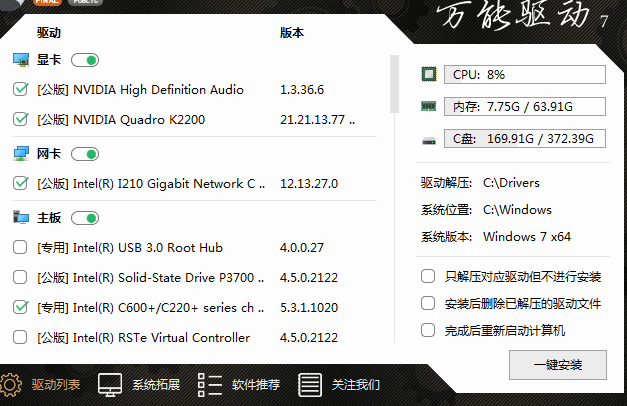Disable the 显卡 driver group toggle
Screen dimensions: 627x406
[x=85, y=60]
